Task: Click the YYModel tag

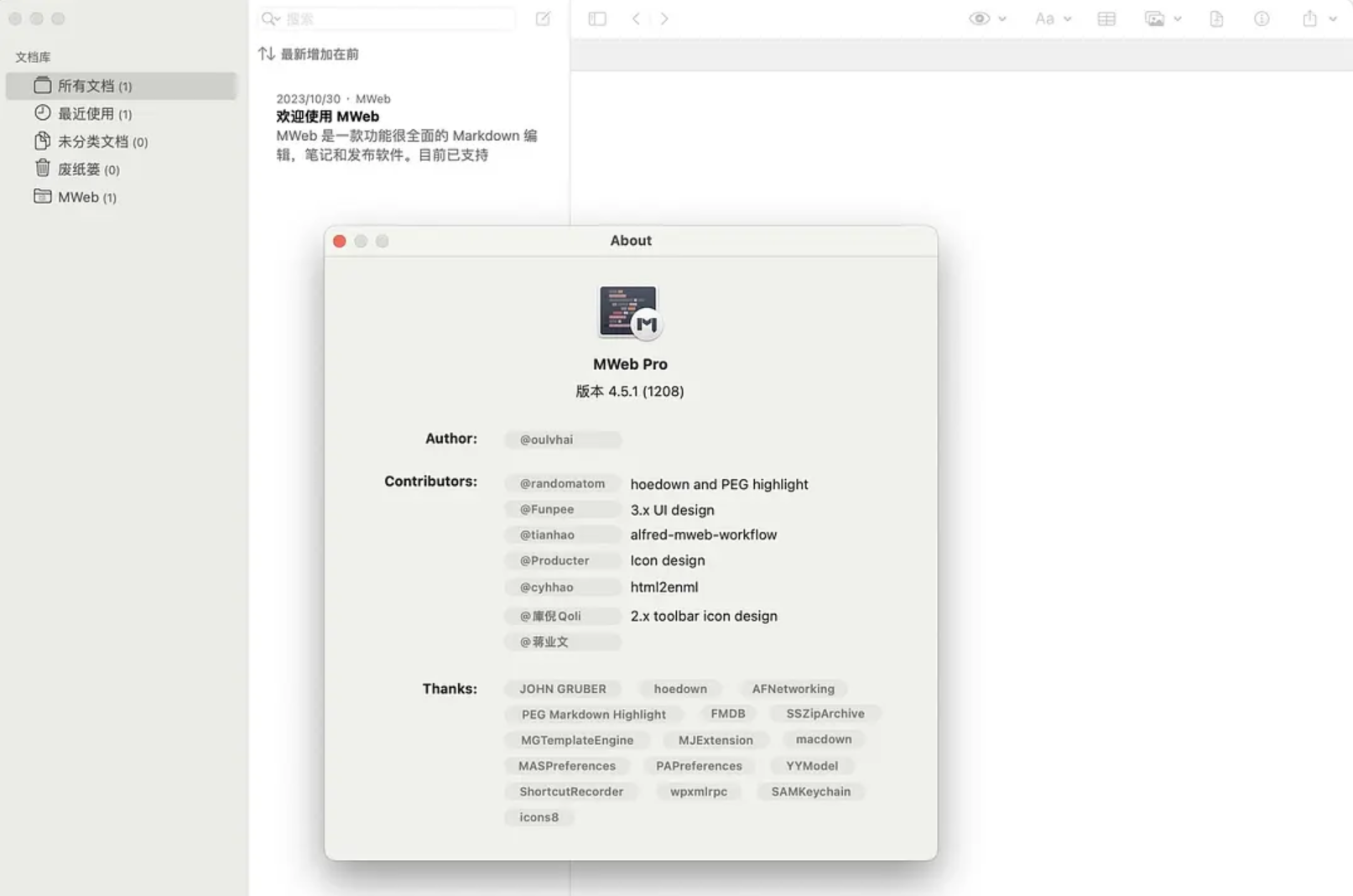Action: [x=812, y=766]
